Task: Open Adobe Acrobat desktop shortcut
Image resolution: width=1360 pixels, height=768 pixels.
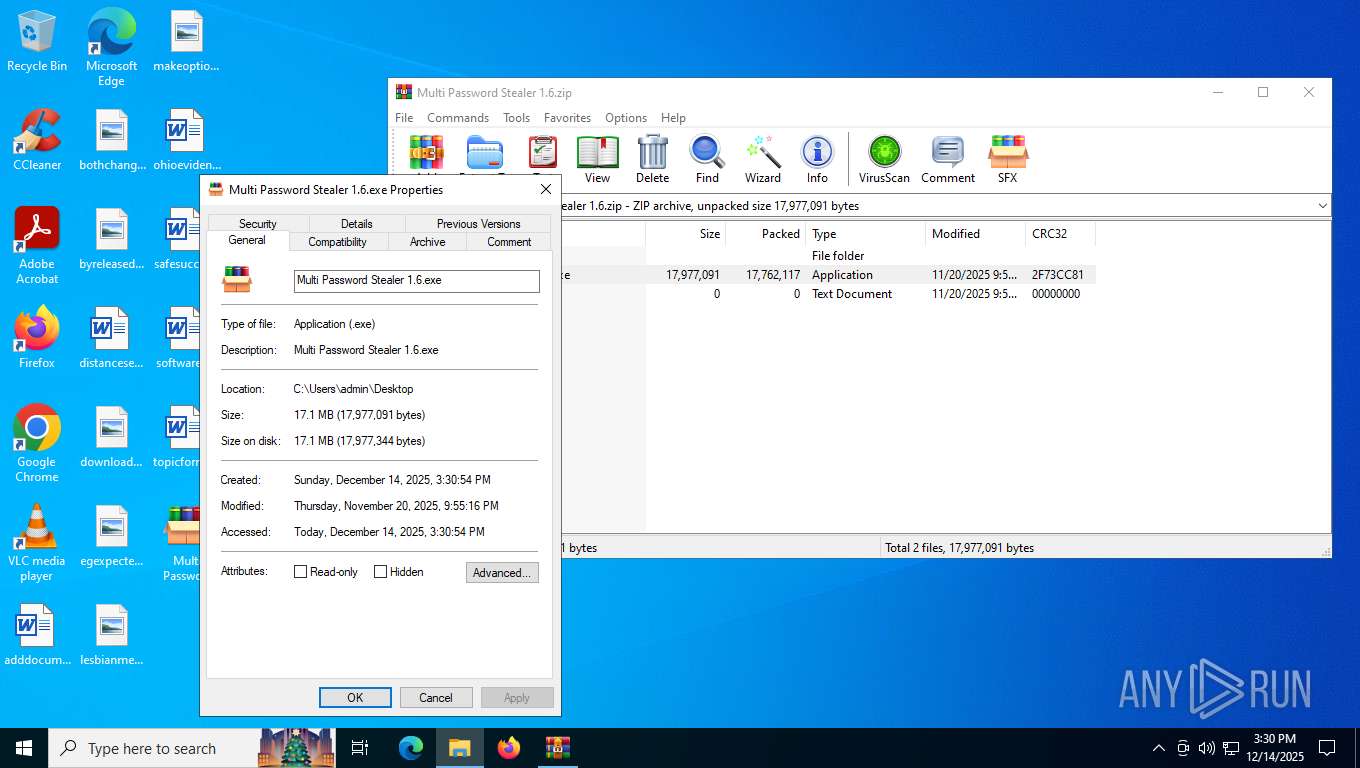Action: [x=37, y=246]
